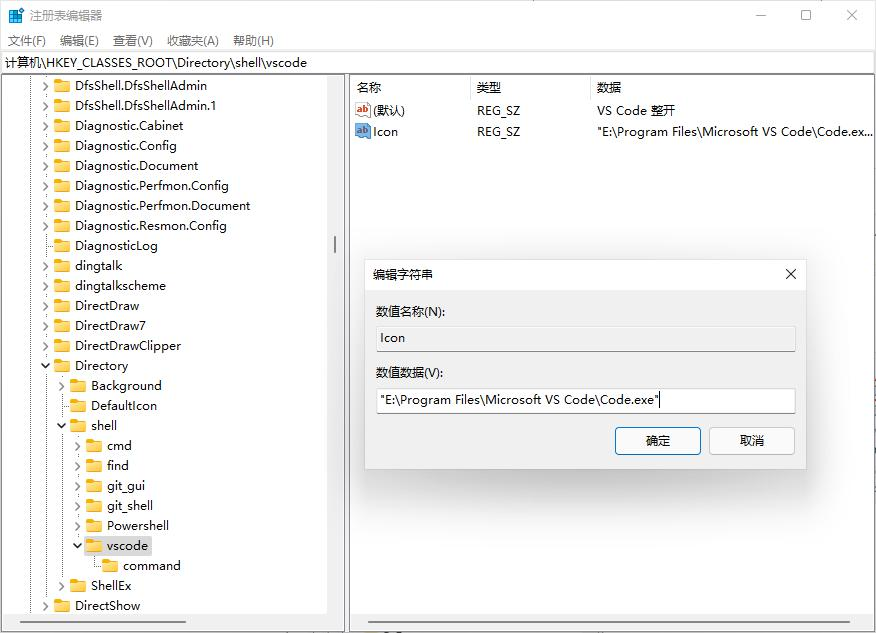Screen dimensions: 876x633
Task: Click the folder icon for DiagnosticLog
Action: point(62,246)
